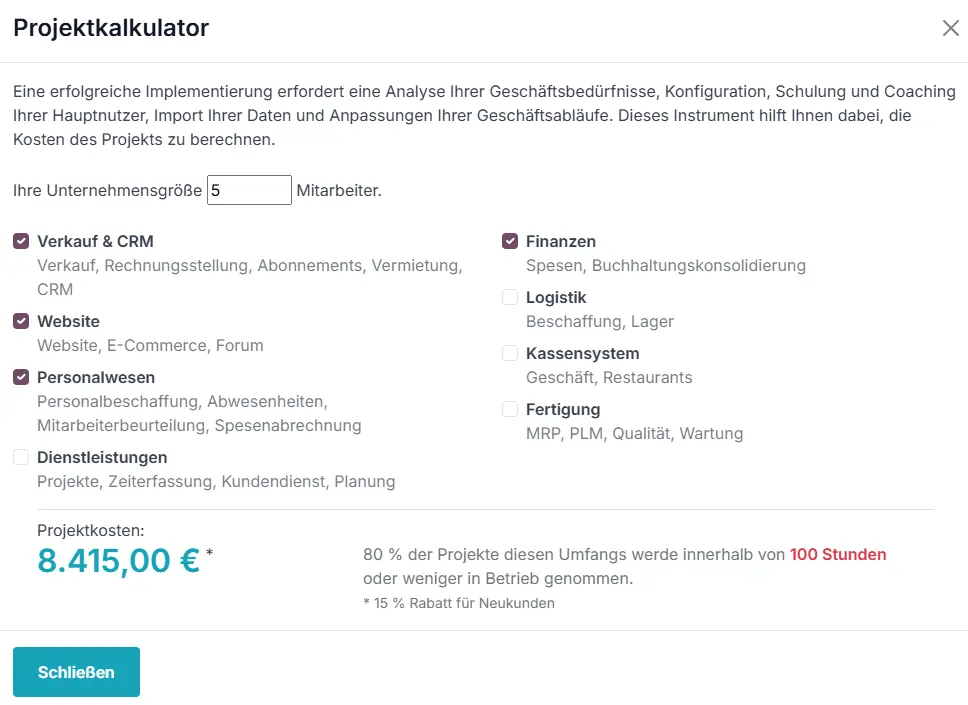Click the Schließen button

pyautogui.click(x=76, y=671)
